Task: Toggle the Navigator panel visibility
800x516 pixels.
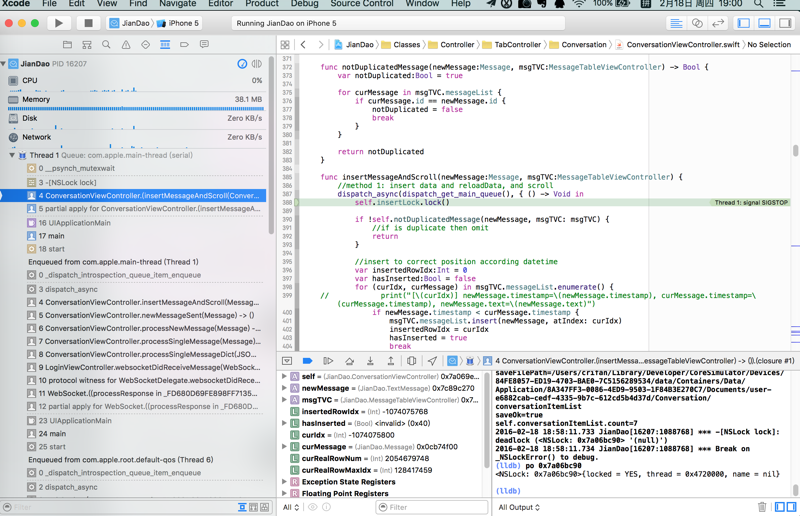Action: pos(743,23)
